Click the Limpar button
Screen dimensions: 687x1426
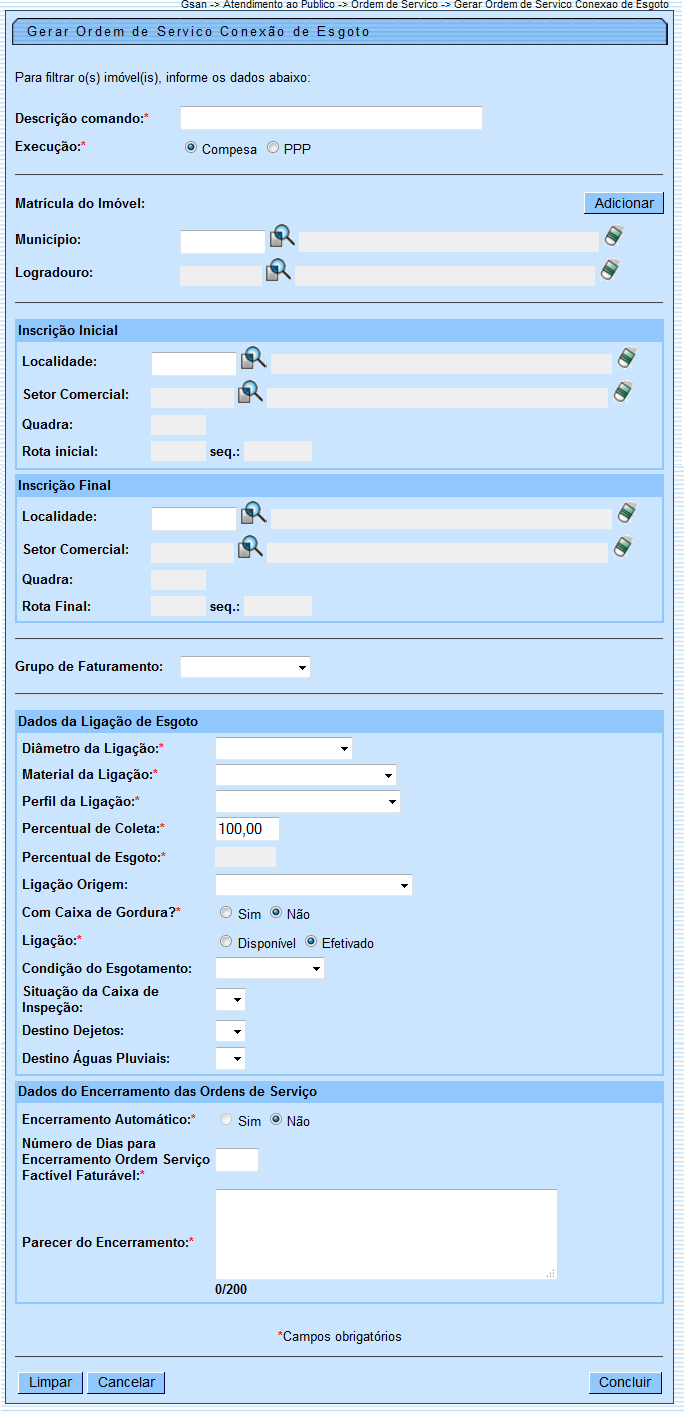click(x=50, y=1382)
